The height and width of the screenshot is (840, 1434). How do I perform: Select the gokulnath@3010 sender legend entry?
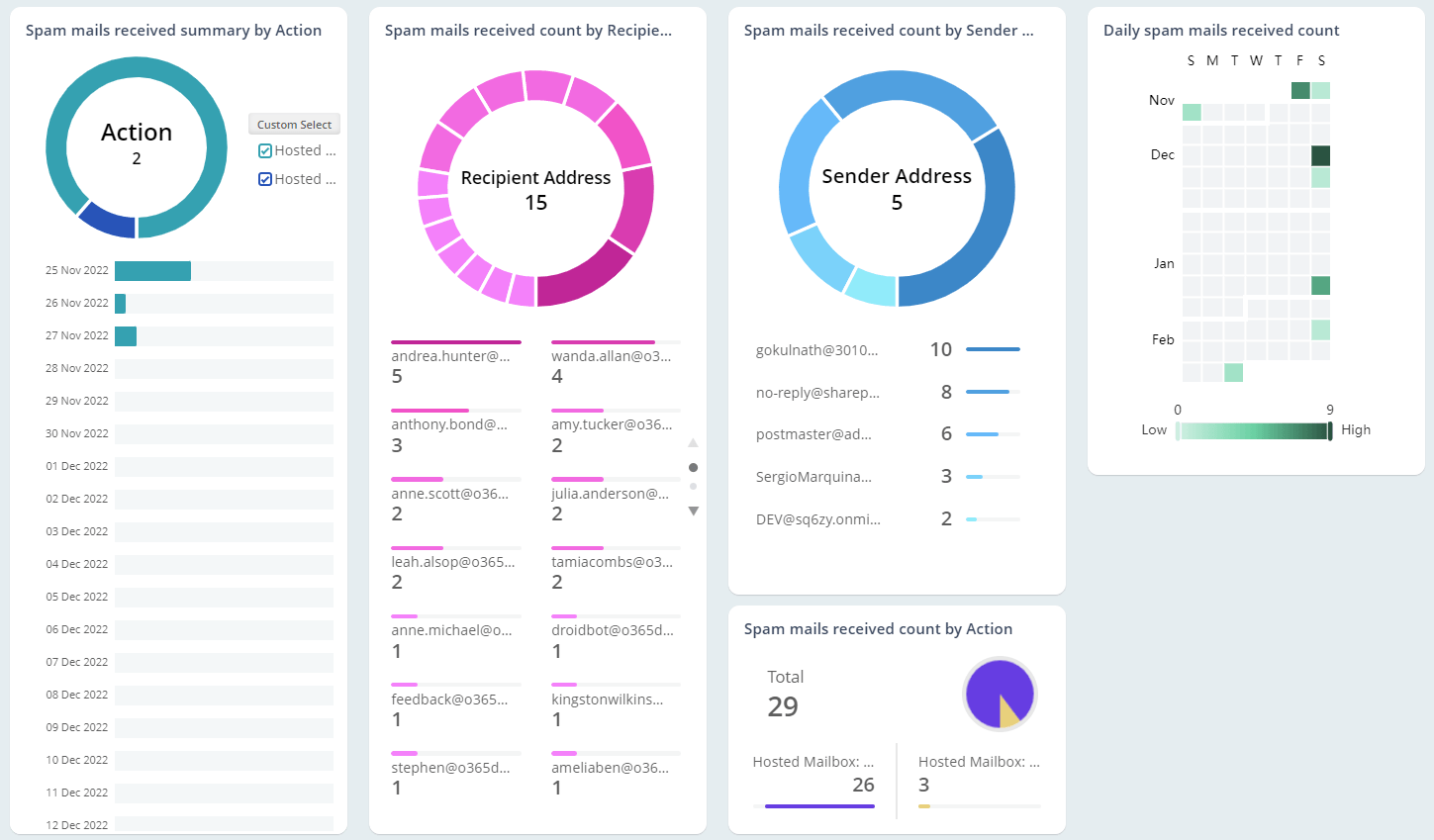click(817, 349)
